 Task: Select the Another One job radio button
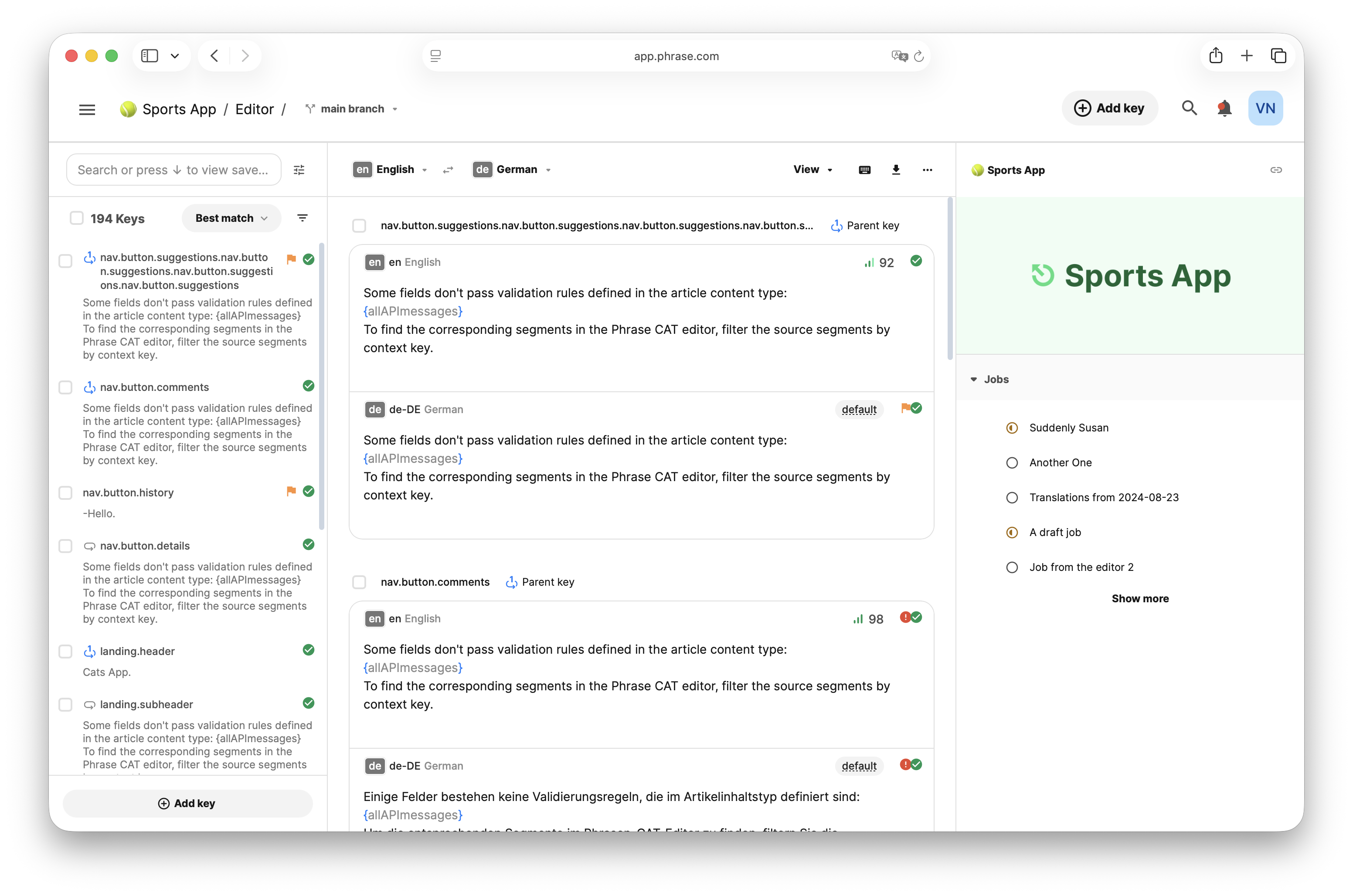tap(1012, 462)
